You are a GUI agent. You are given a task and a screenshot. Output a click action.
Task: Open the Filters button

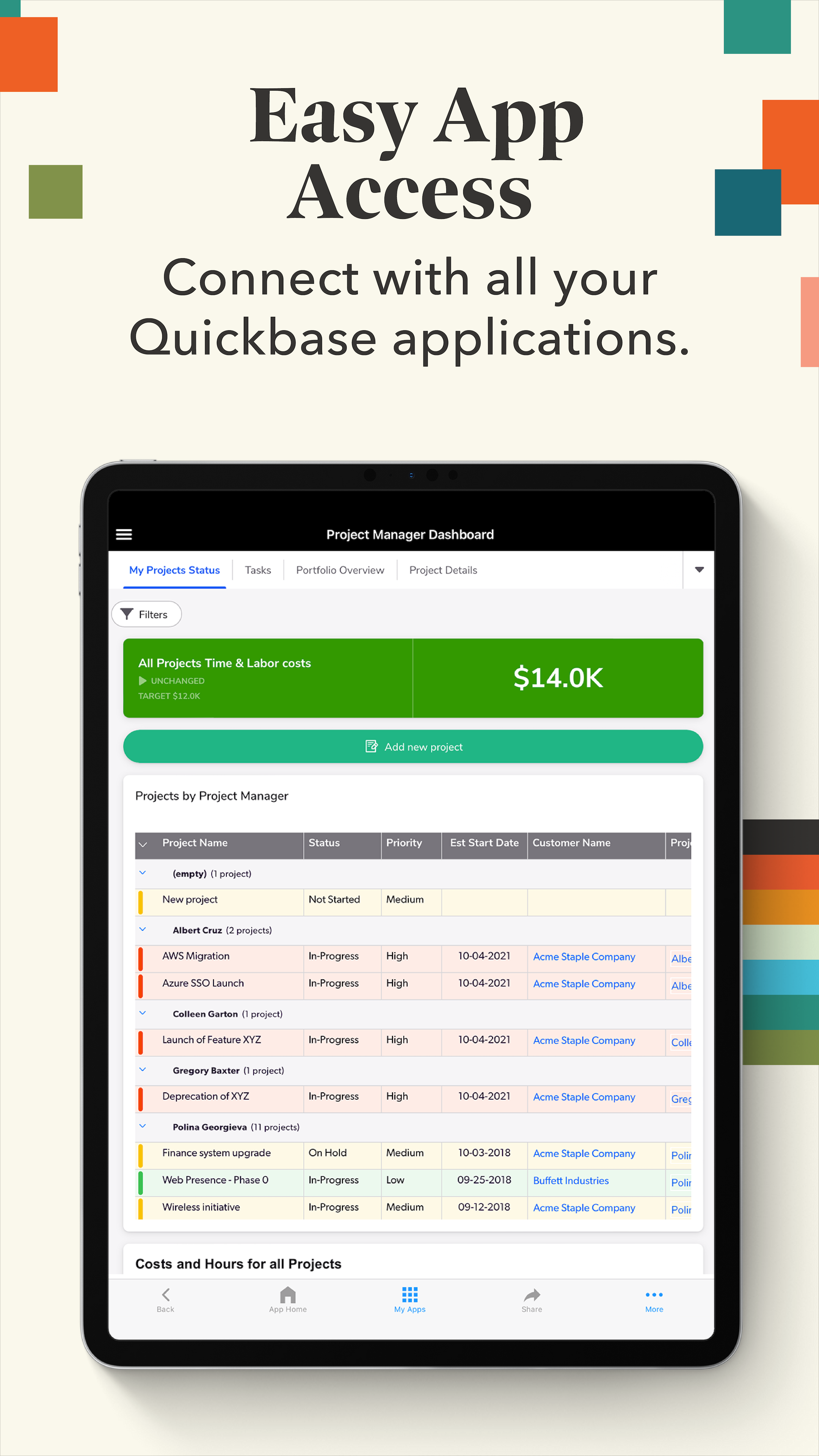click(146, 614)
